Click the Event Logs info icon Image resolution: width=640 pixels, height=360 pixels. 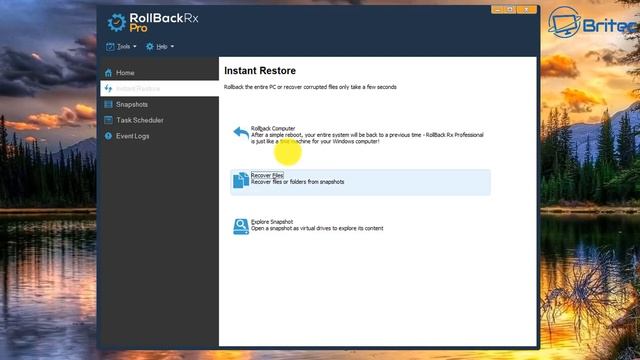click(x=108, y=136)
